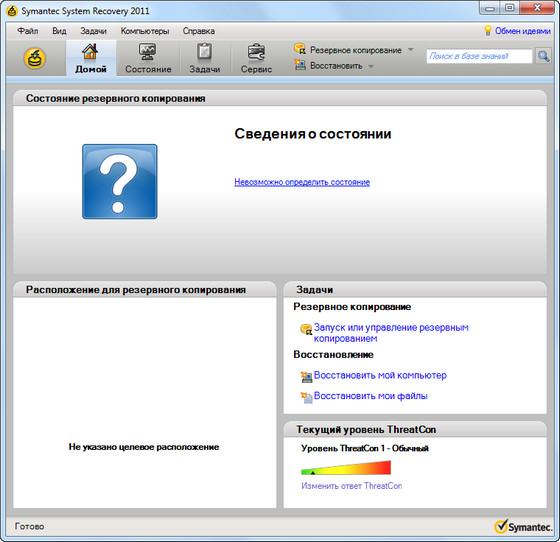
Task: Expand the Резервное копирование dropdown arrow
Action: pos(411,49)
